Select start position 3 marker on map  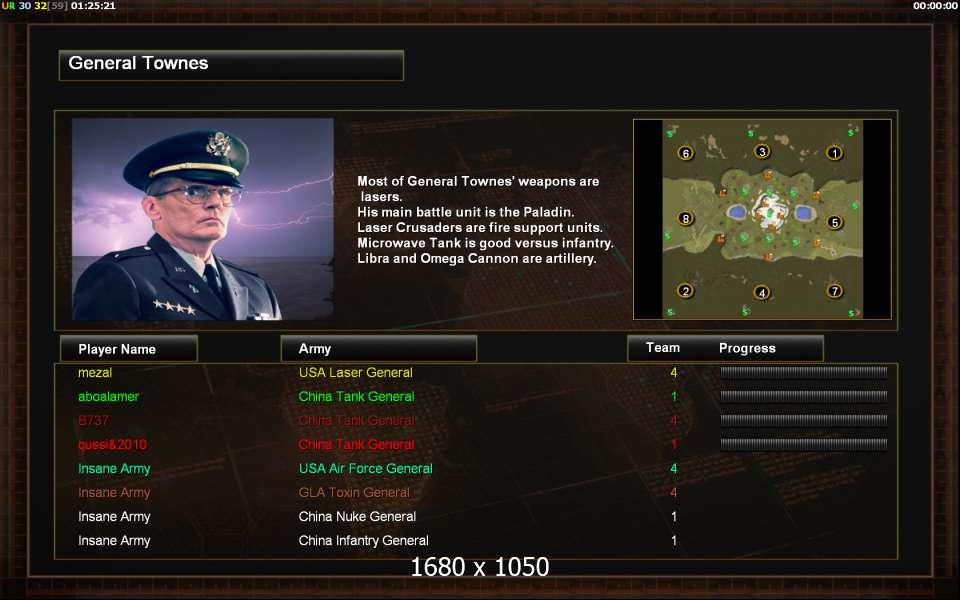(762, 151)
